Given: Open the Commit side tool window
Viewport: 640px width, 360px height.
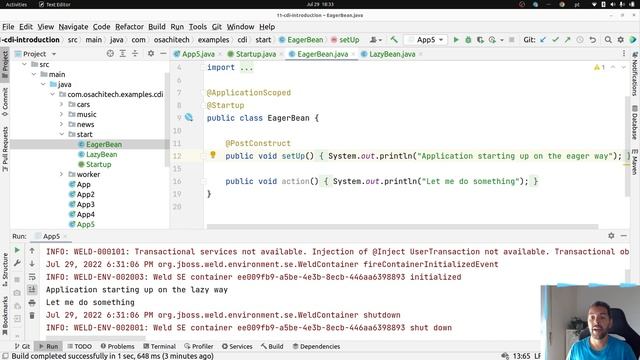Looking at the screenshot, I should tap(5, 102).
